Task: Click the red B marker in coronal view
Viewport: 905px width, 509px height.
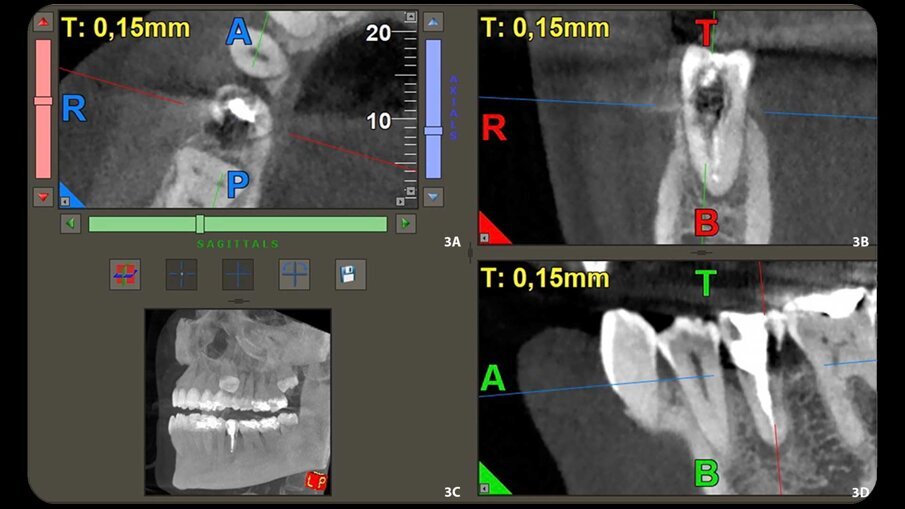Action: click(x=706, y=223)
